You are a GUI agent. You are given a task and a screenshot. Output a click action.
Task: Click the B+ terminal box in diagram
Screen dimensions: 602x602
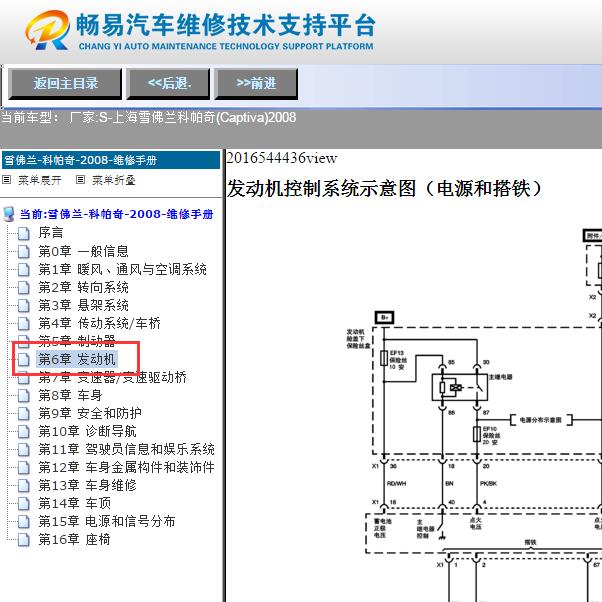point(385,318)
